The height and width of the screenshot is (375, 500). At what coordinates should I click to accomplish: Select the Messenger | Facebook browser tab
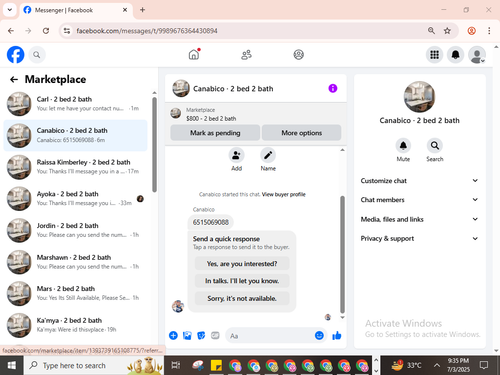(x=76, y=10)
